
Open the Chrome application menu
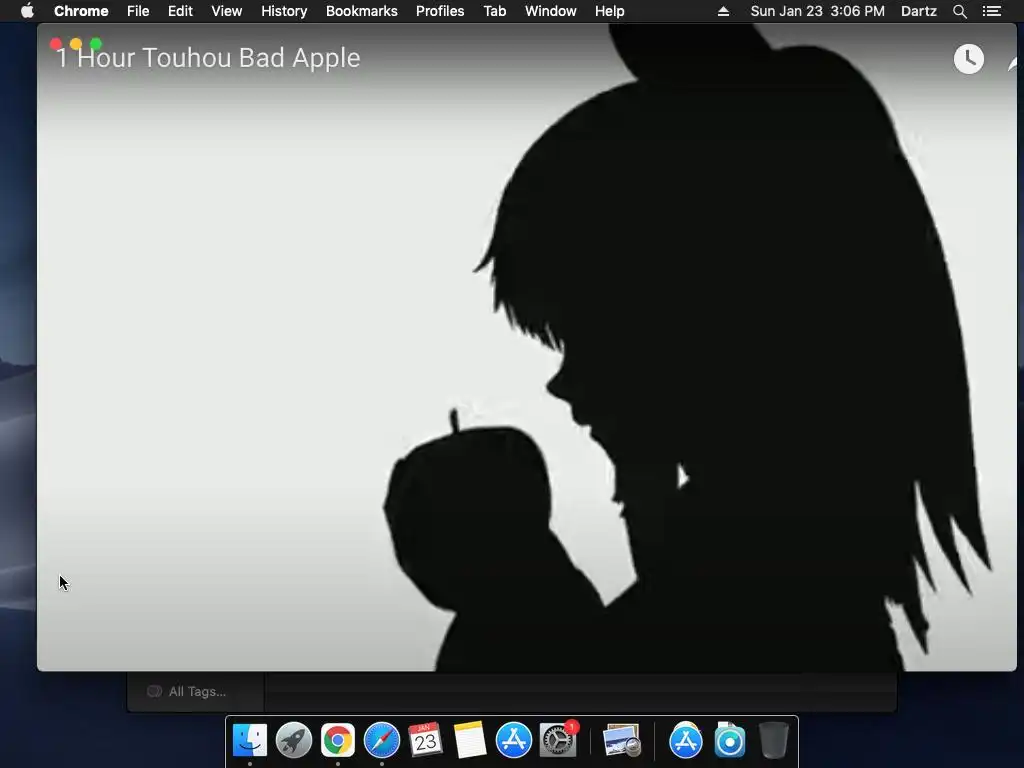81,11
